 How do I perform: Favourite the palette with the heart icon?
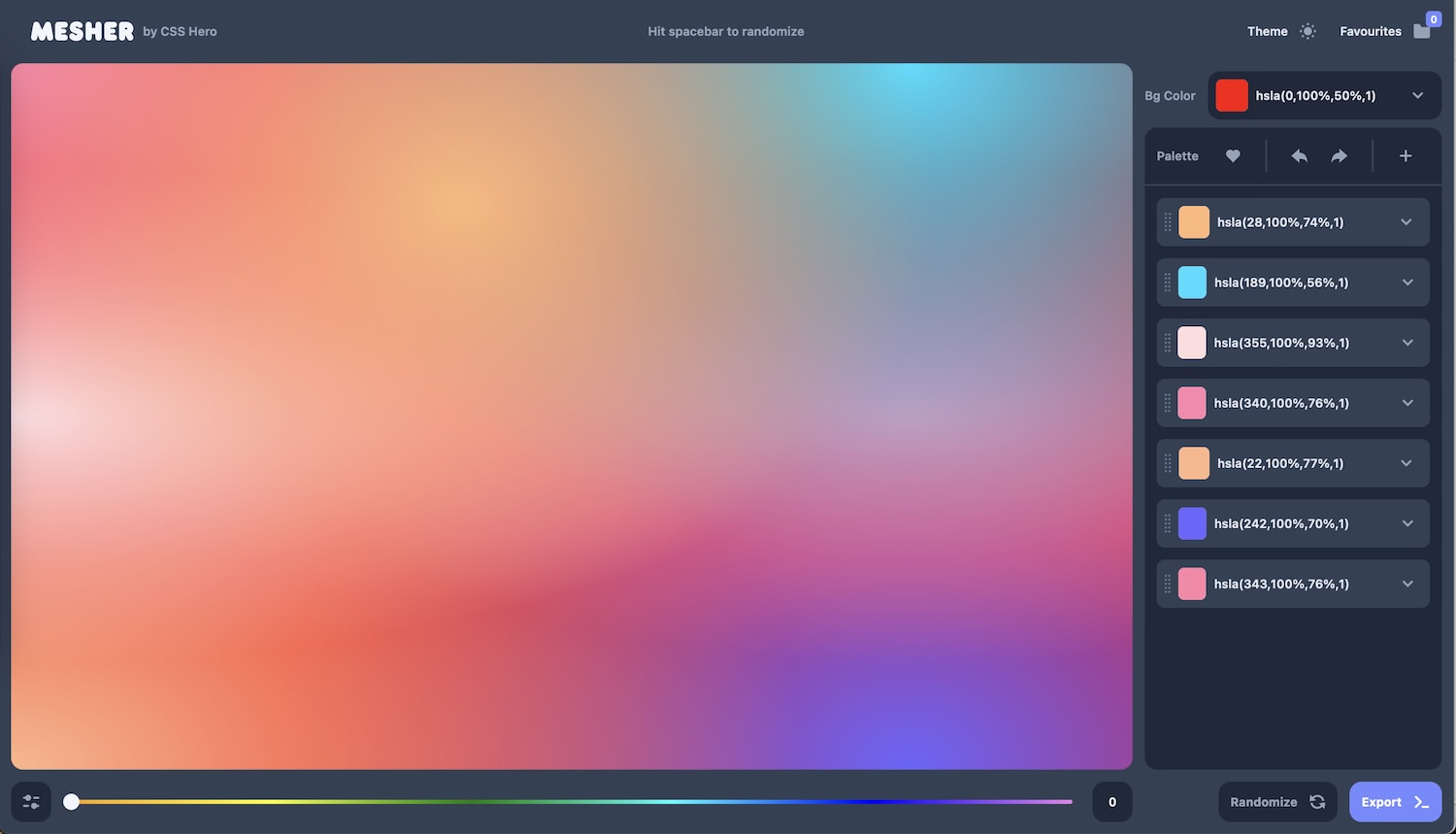pos(1233,155)
